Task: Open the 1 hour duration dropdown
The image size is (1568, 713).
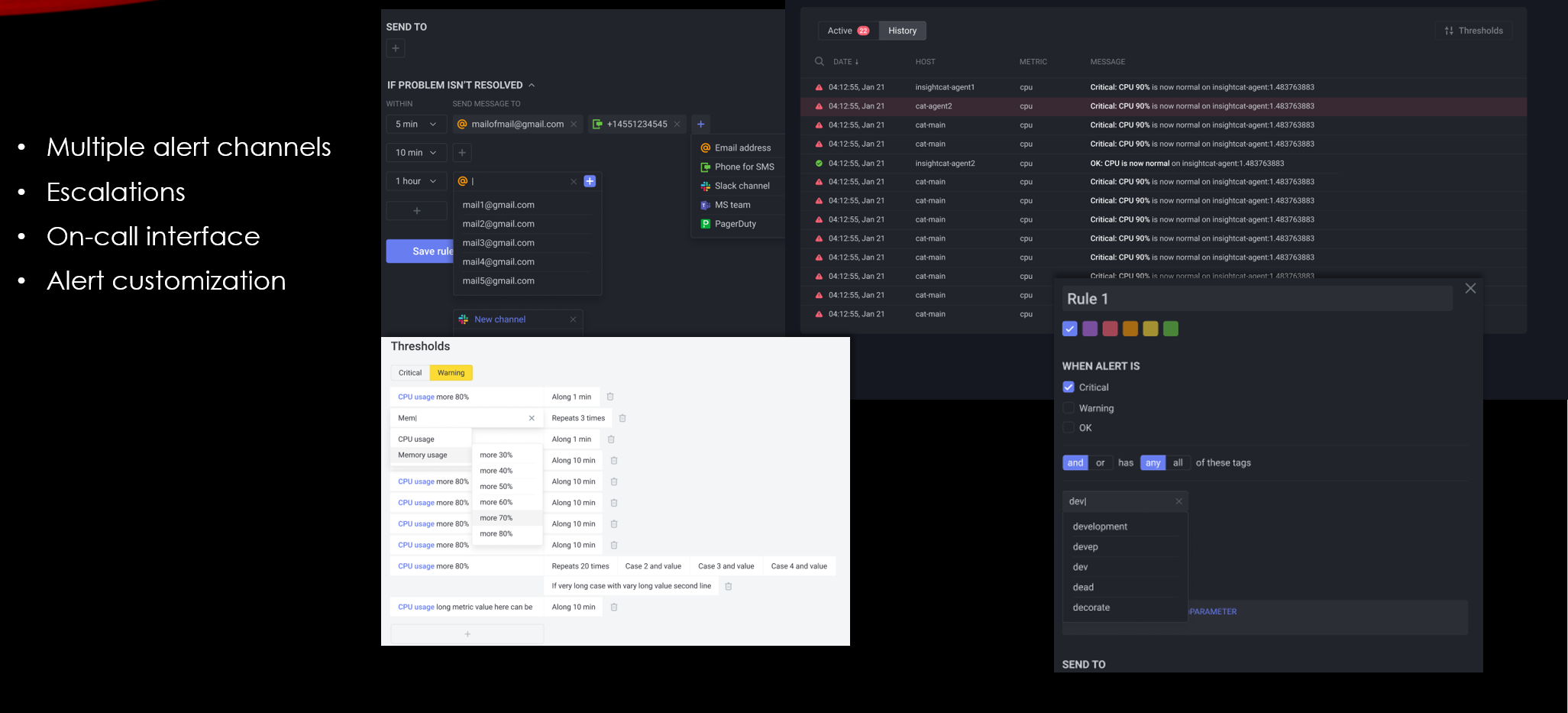Action: pyautogui.click(x=416, y=181)
